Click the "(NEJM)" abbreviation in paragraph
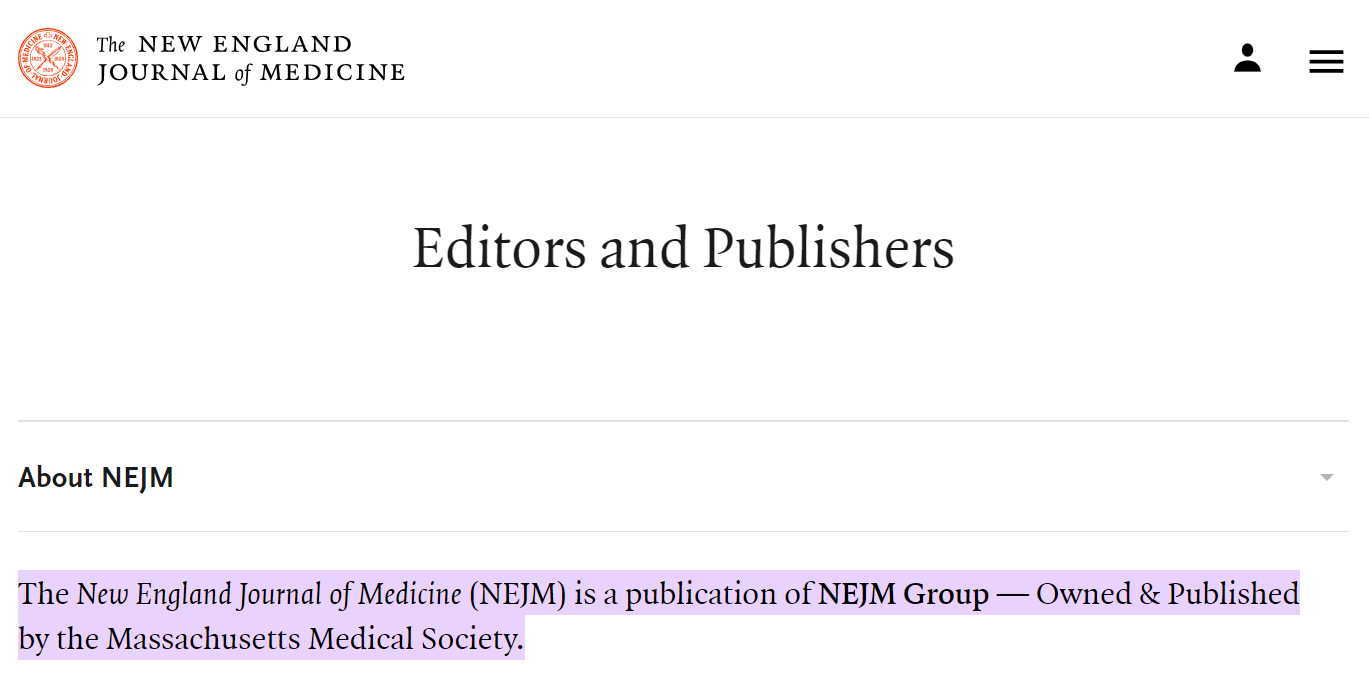Image resolution: width=1369 pixels, height=688 pixels. 517,594
